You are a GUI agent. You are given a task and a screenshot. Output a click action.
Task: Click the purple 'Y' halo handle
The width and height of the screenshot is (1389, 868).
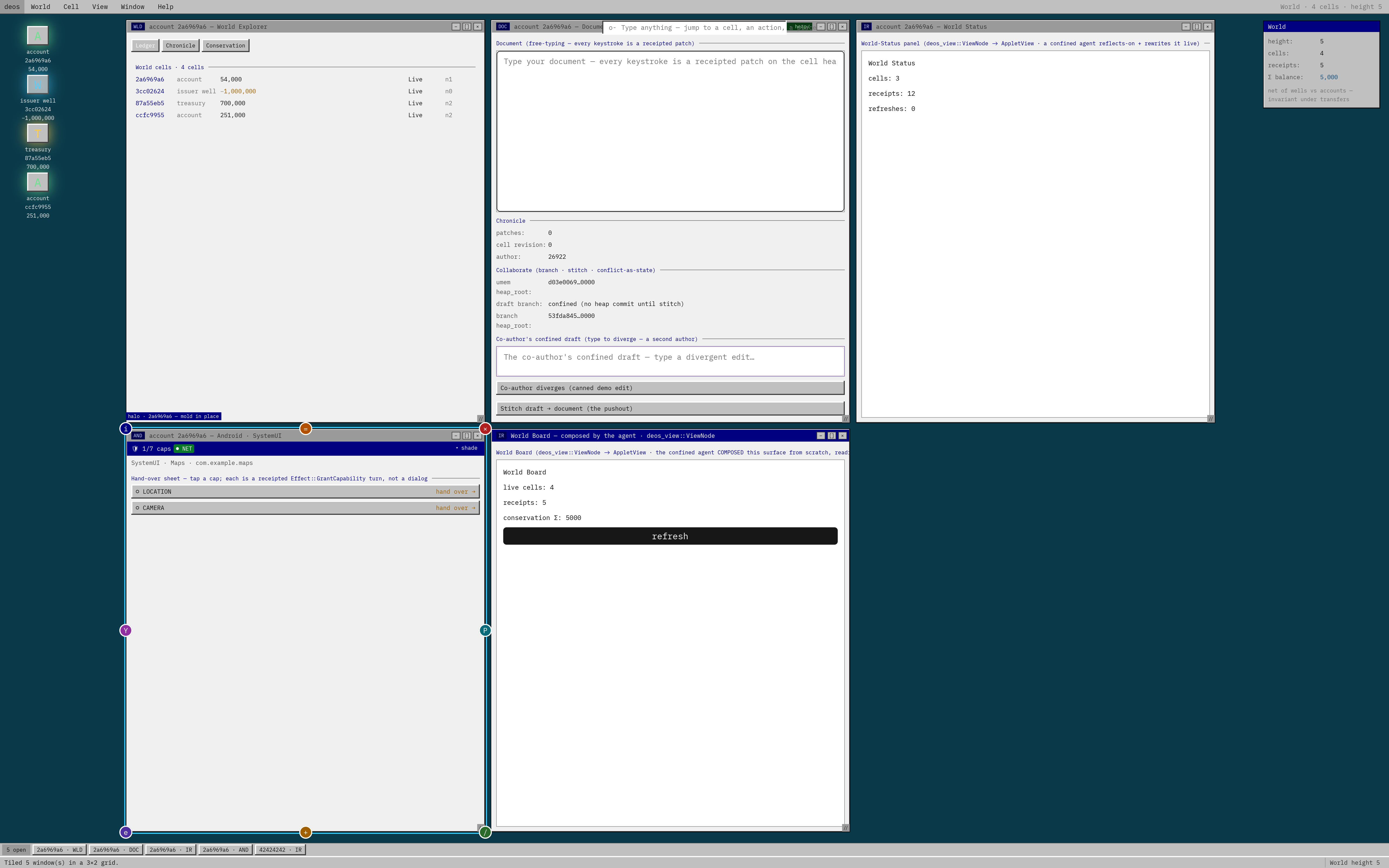(x=126, y=630)
